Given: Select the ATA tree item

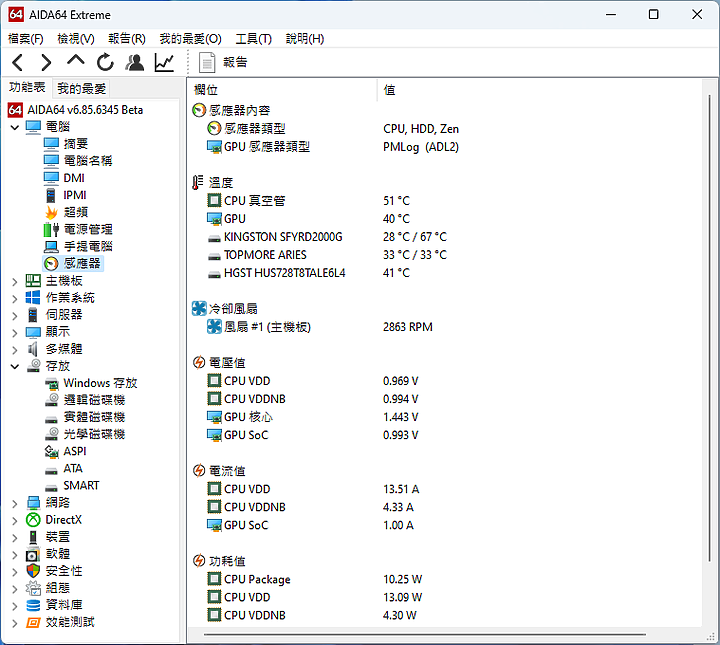Looking at the screenshot, I should click(73, 468).
